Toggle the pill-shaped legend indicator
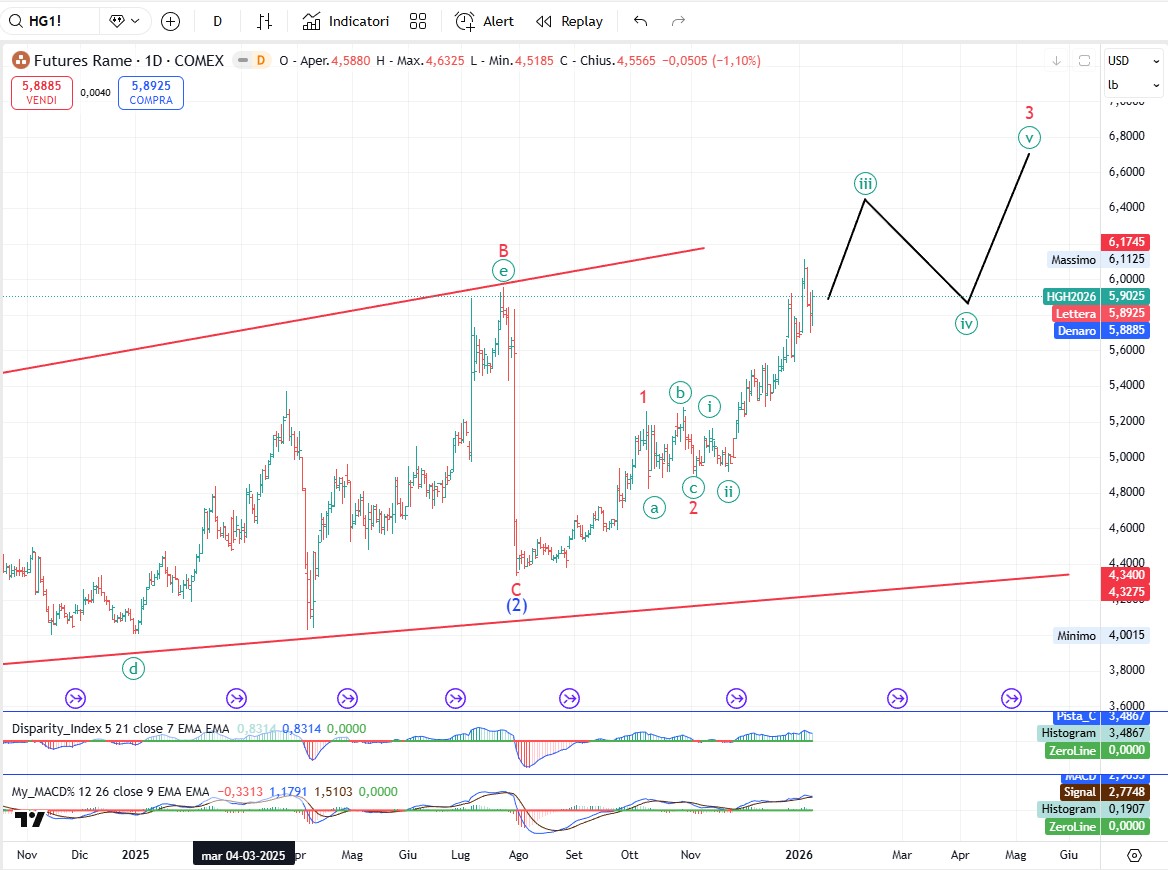This screenshot has width=1168, height=870. (x=243, y=60)
